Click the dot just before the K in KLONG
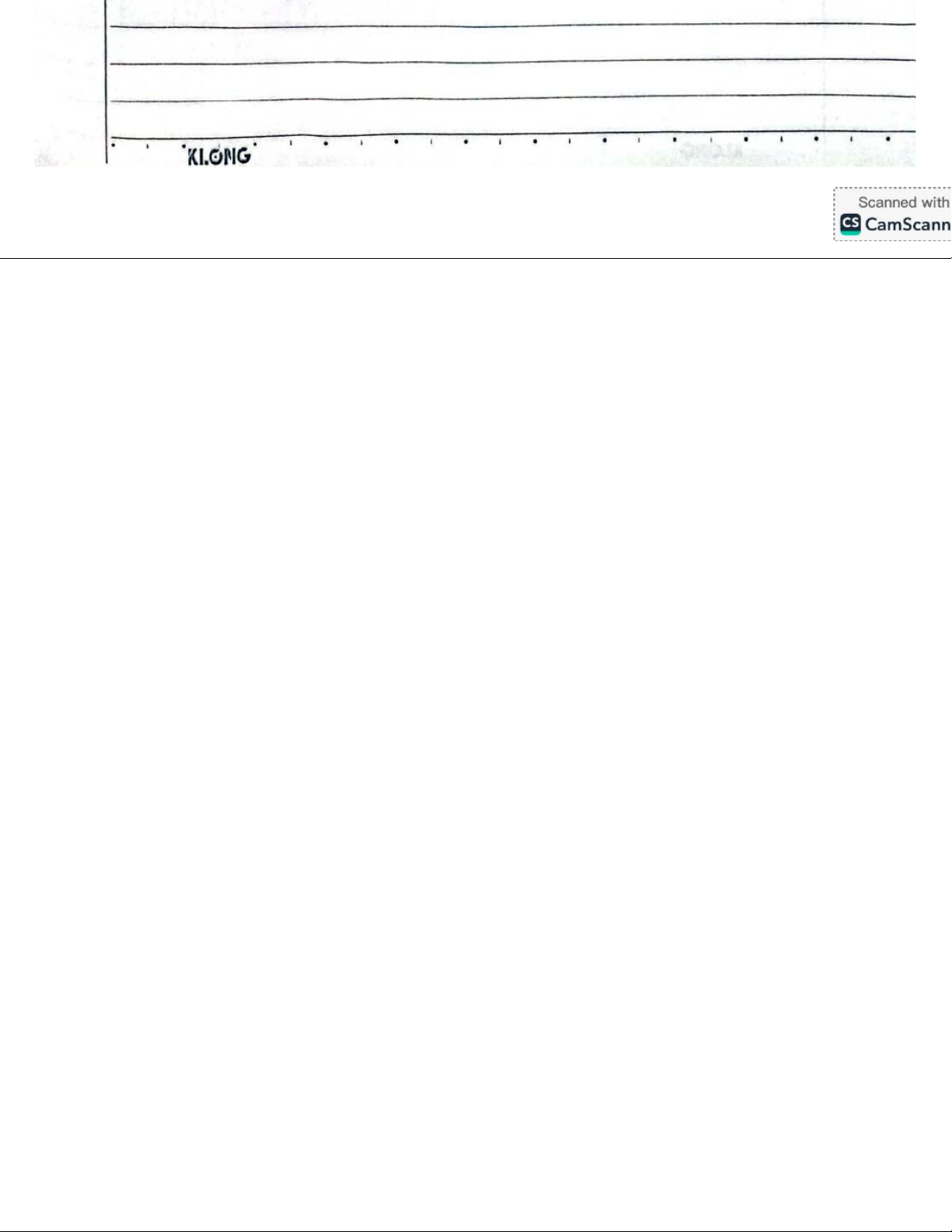This screenshot has height=1232, width=952. click(183, 145)
